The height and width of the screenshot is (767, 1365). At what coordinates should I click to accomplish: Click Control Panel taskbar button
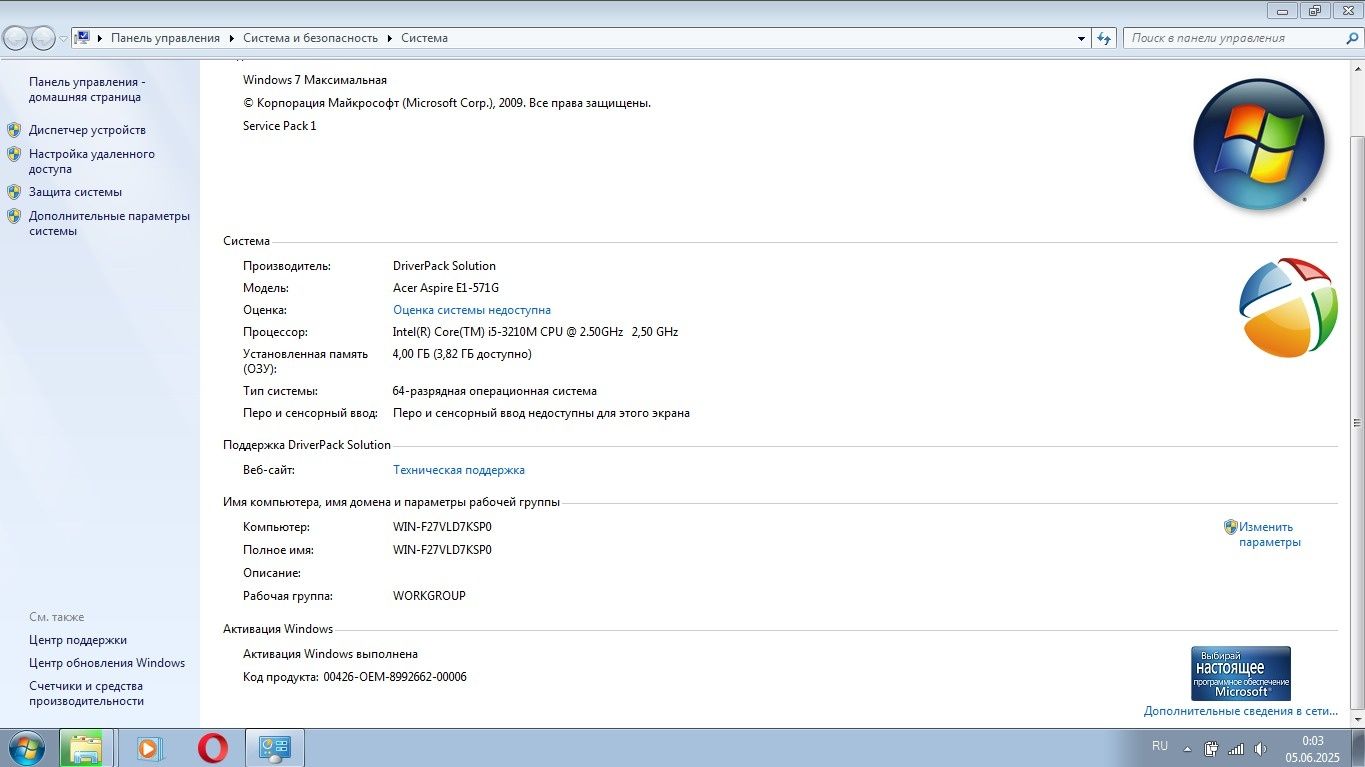pyautogui.click(x=275, y=748)
